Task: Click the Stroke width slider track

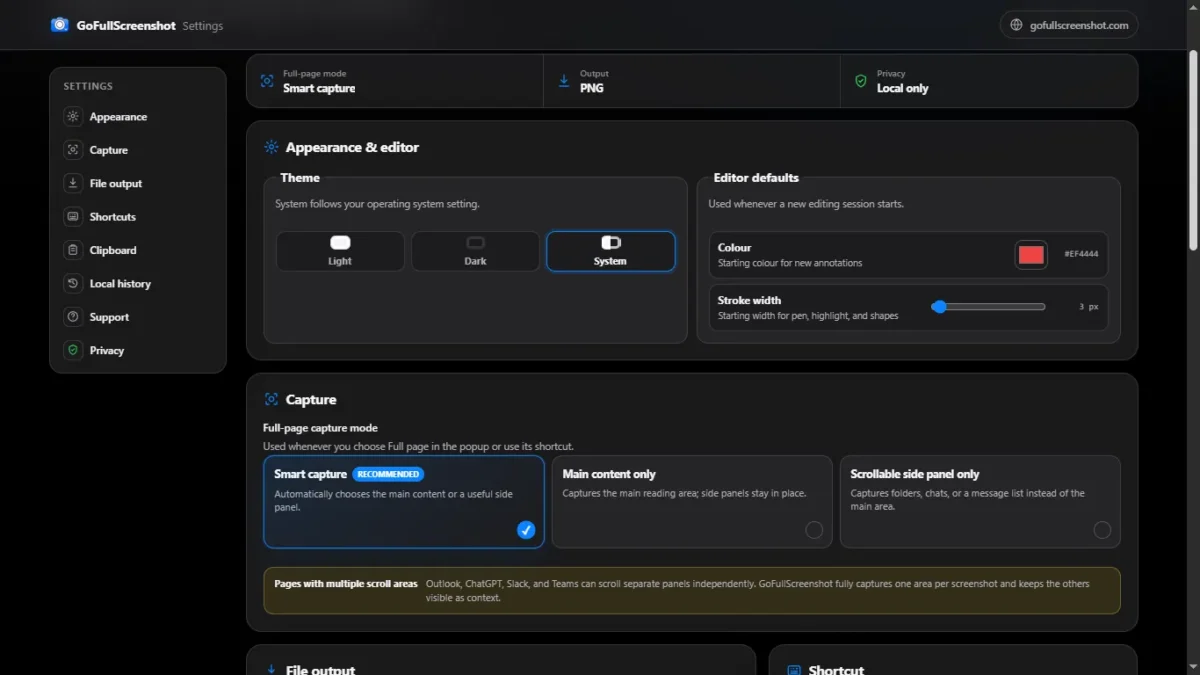Action: pos(988,307)
